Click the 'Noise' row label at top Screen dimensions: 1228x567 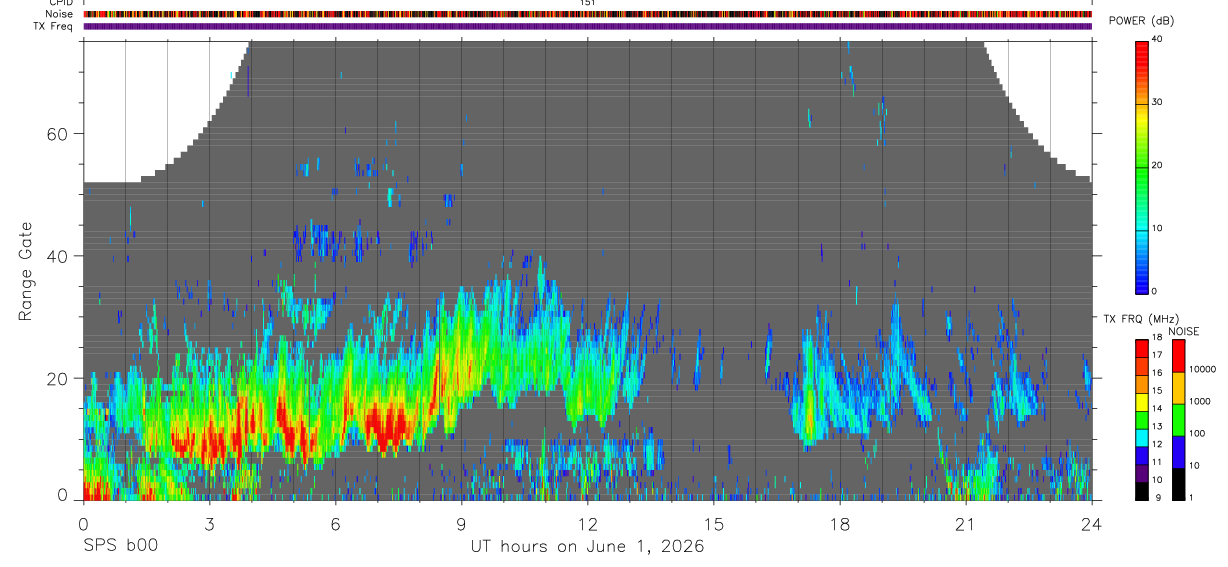(59, 14)
